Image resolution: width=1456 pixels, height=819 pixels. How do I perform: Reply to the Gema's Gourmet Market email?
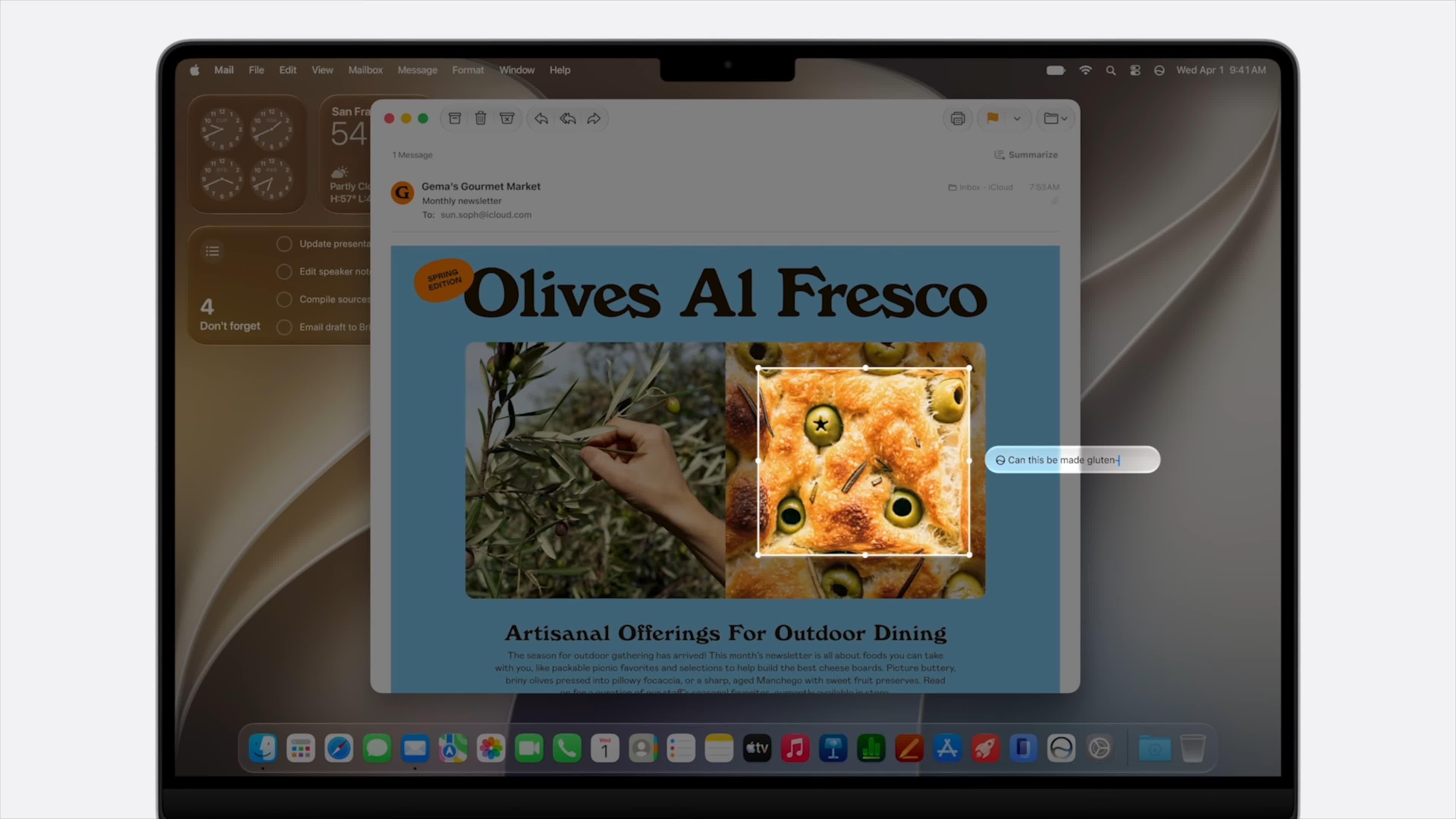(x=541, y=118)
